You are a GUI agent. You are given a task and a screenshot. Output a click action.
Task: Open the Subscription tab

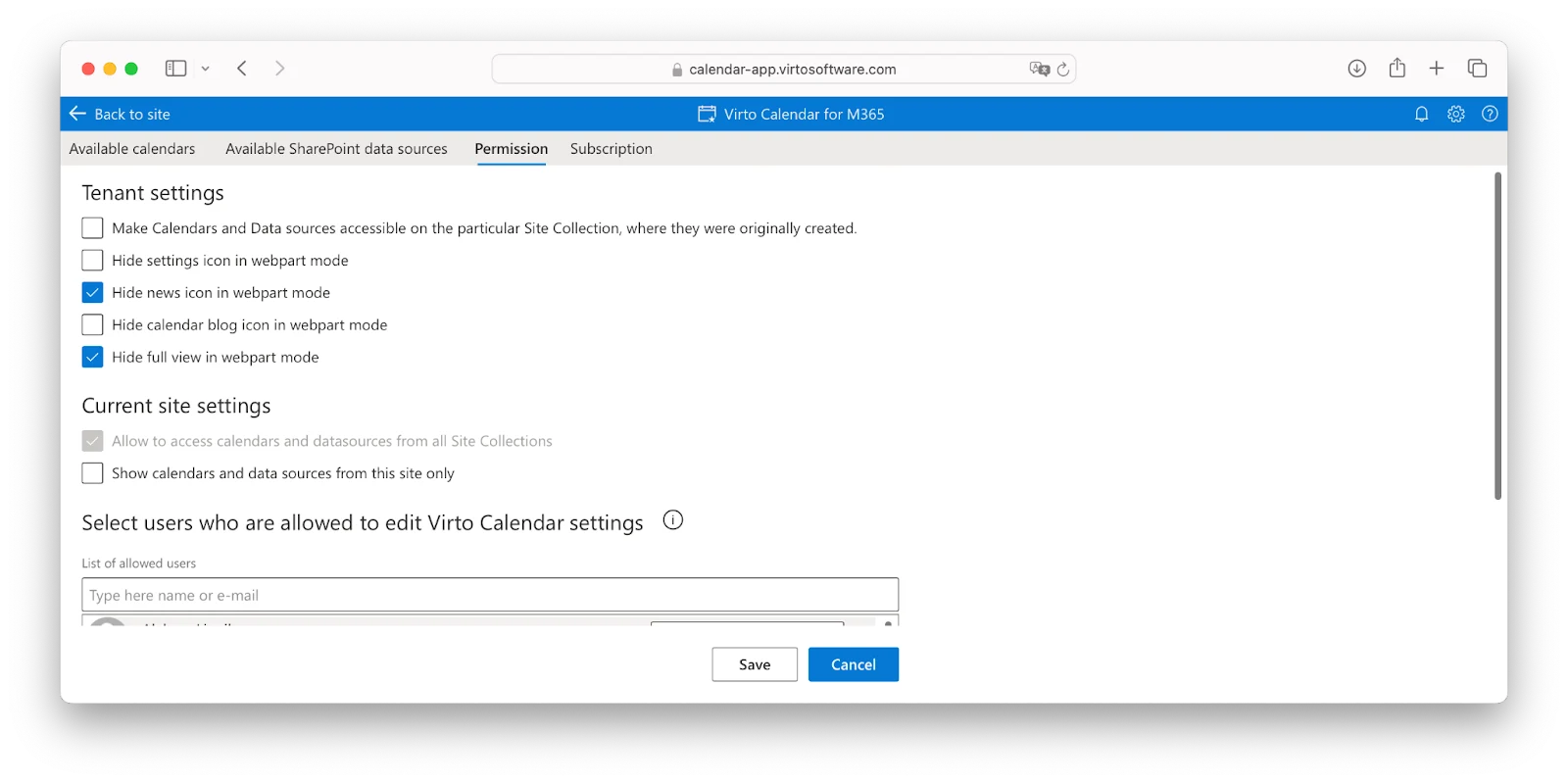click(612, 149)
